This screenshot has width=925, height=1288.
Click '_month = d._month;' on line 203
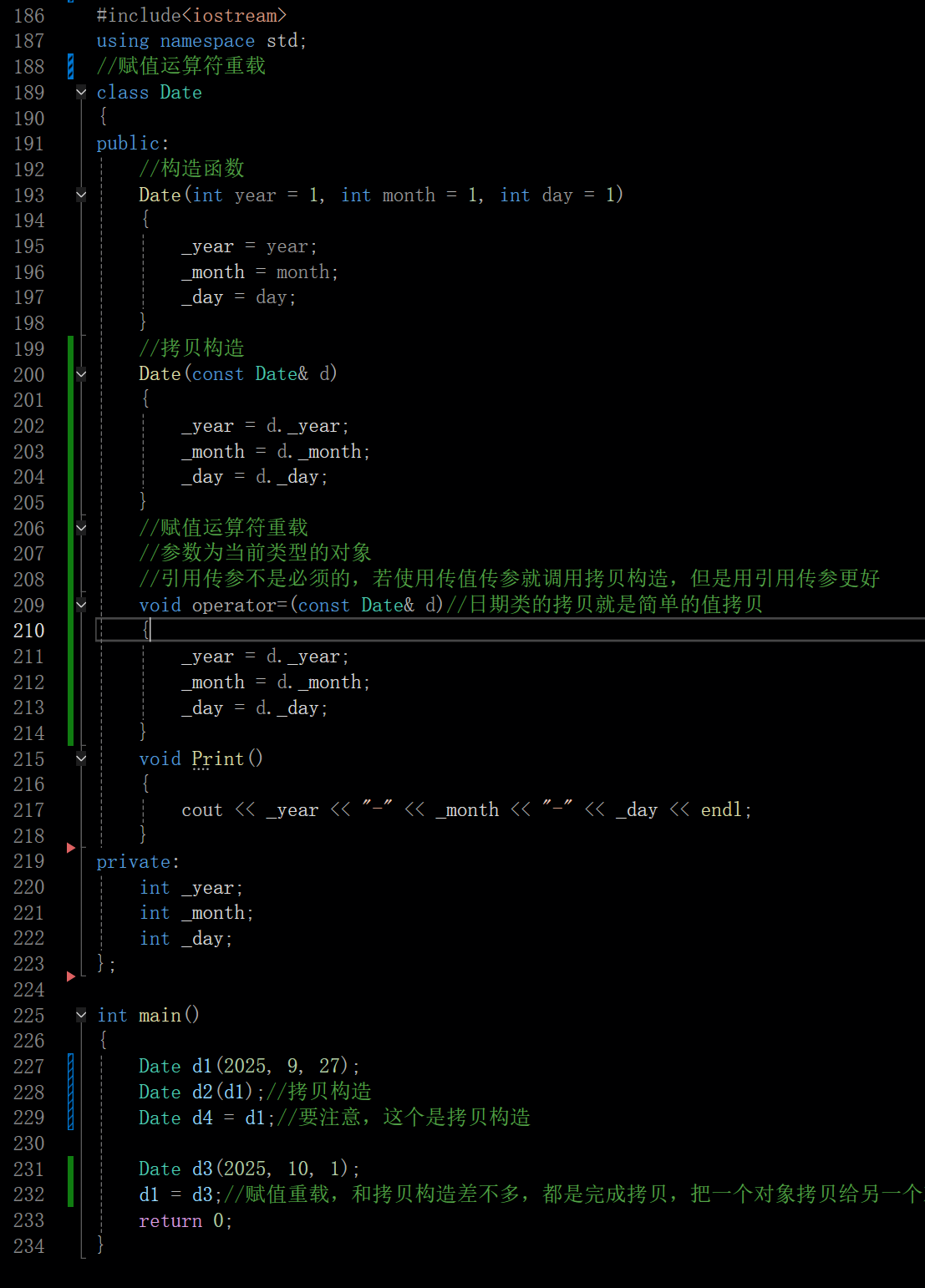pyautogui.click(x=276, y=452)
